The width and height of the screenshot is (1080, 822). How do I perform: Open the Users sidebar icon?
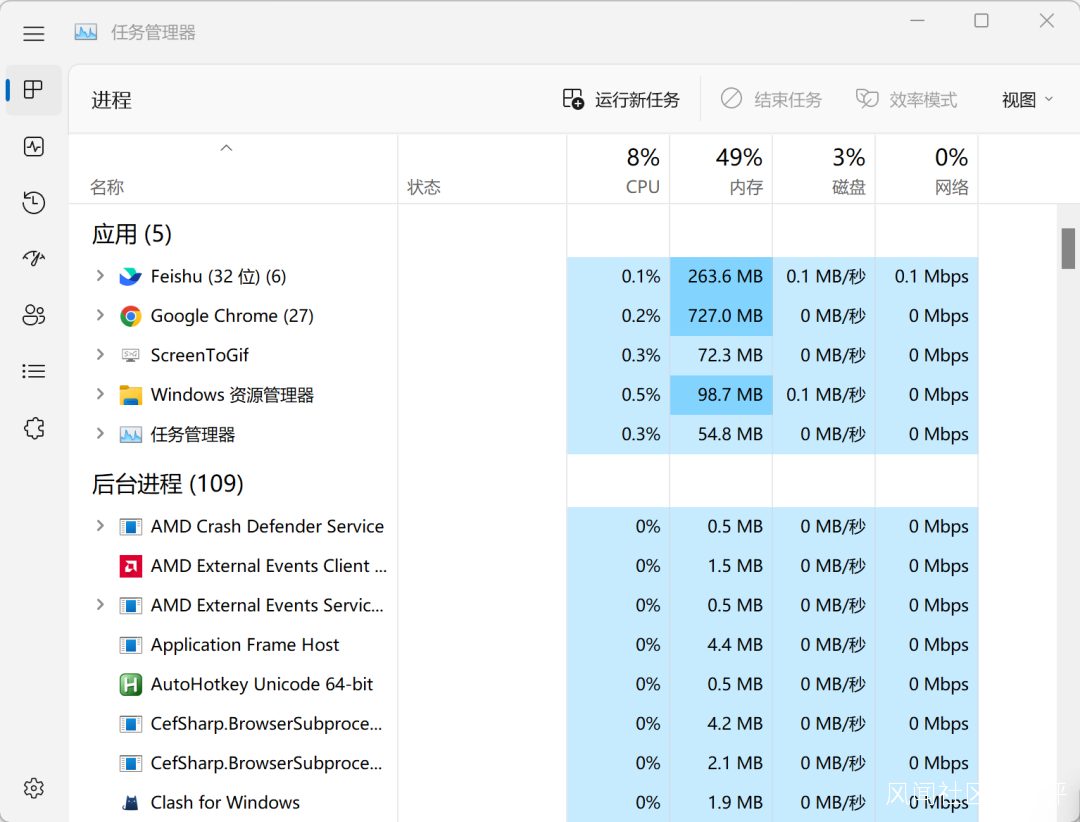tap(34, 315)
